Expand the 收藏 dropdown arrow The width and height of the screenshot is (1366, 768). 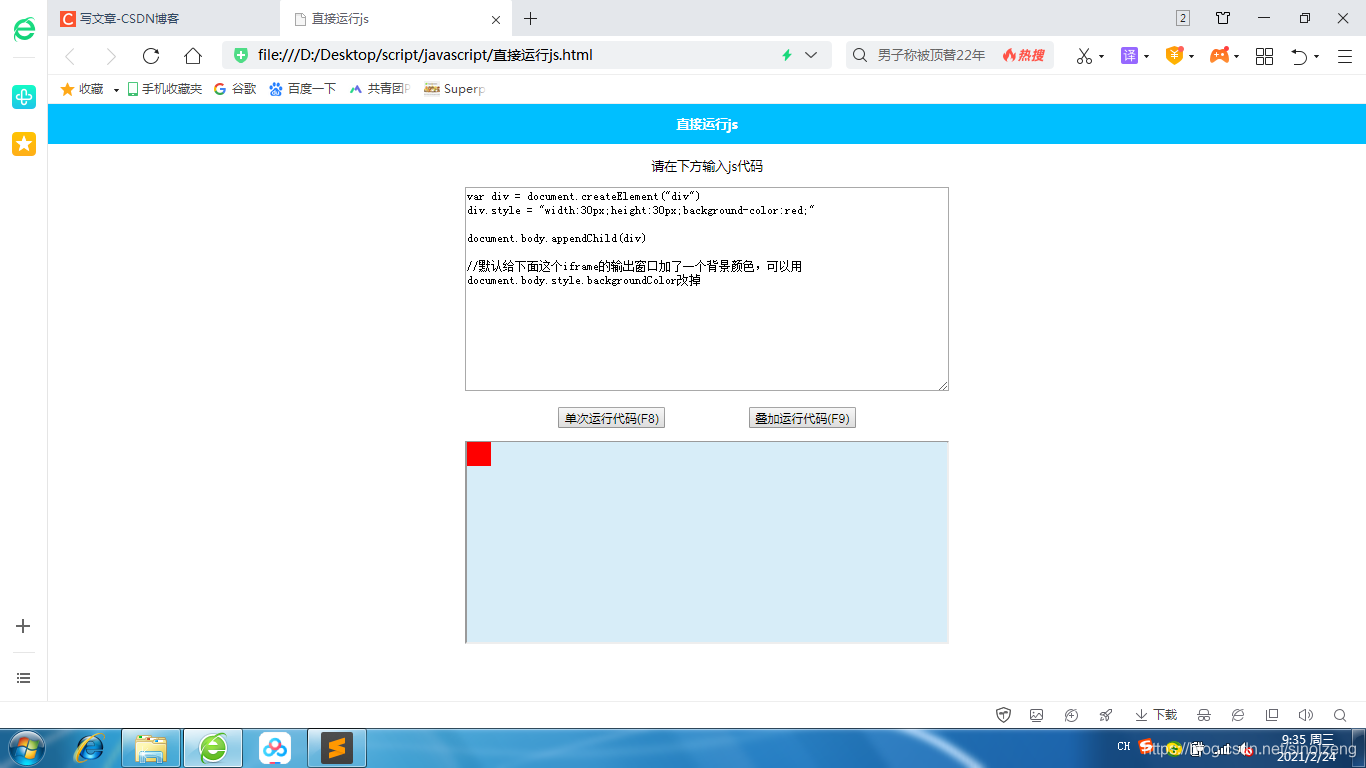coord(116,90)
